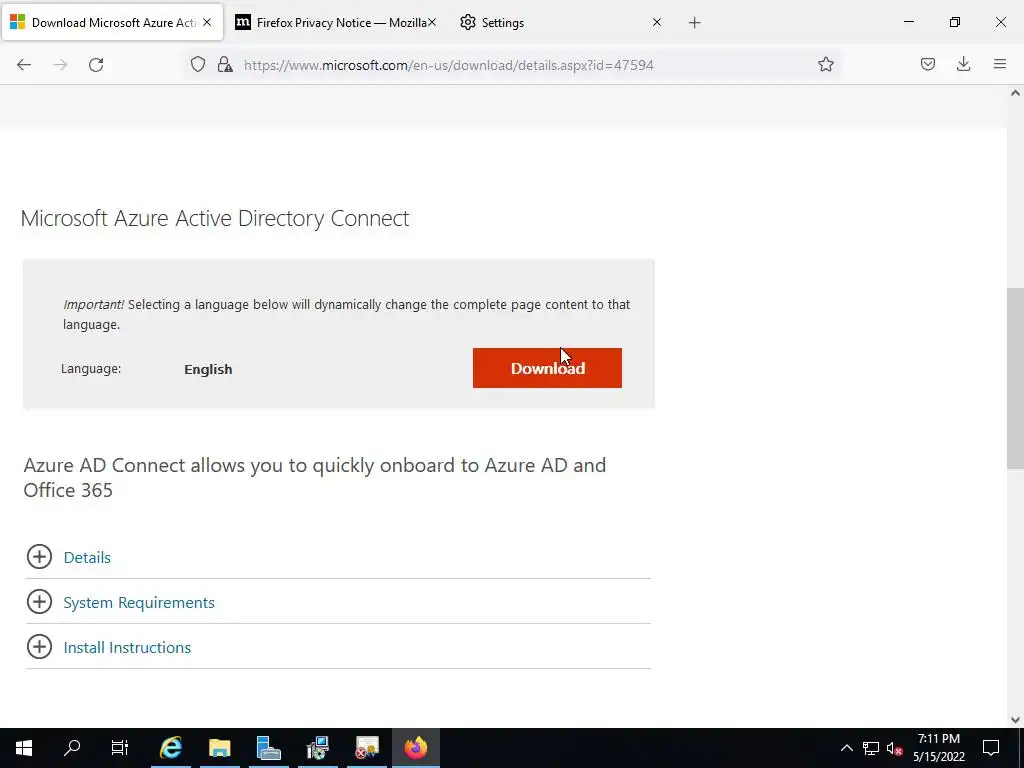The image size is (1024, 768).
Task: Open Save to Pocket
Action: (927, 64)
